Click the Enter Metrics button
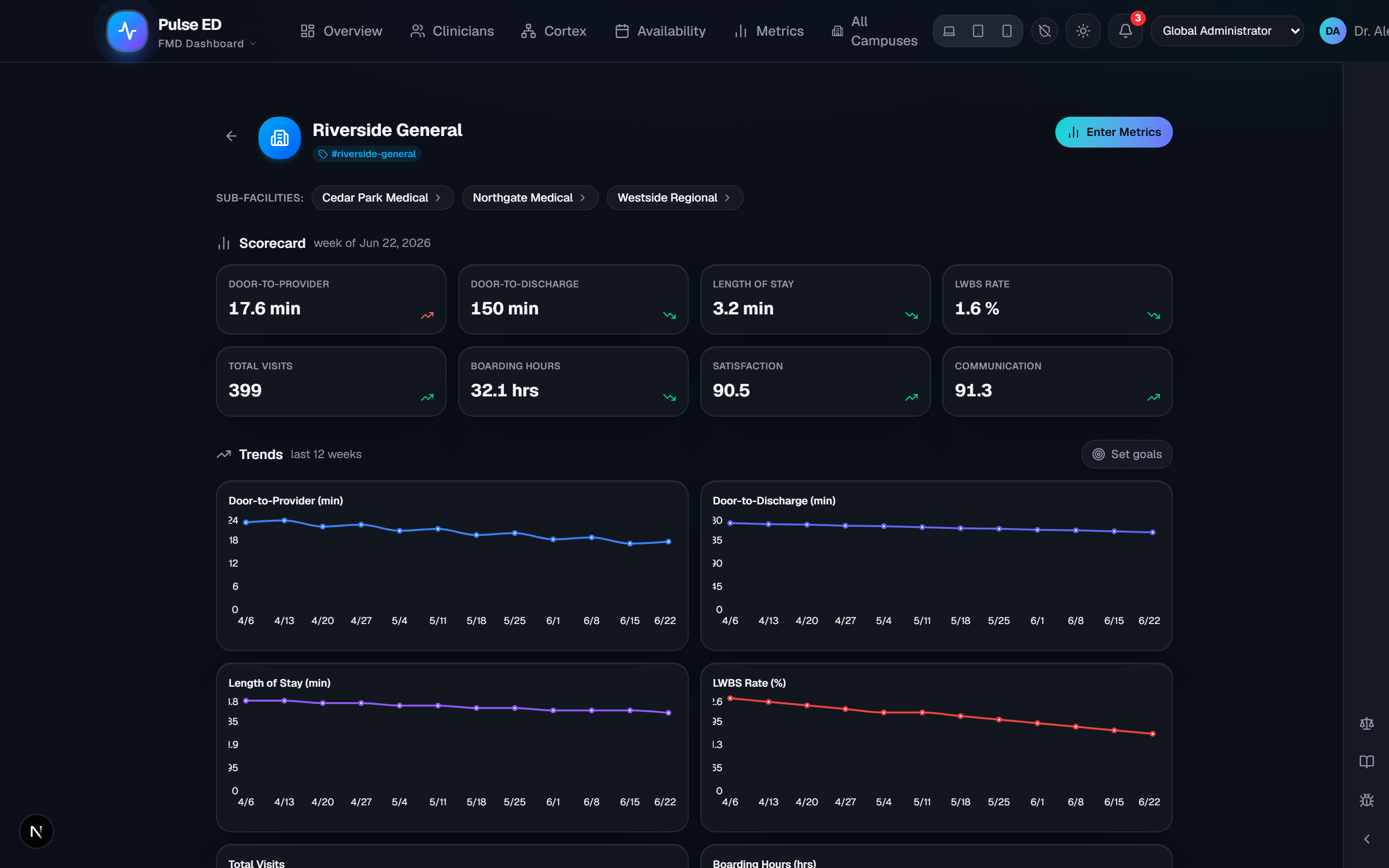The height and width of the screenshot is (868, 1389). 1114,132
